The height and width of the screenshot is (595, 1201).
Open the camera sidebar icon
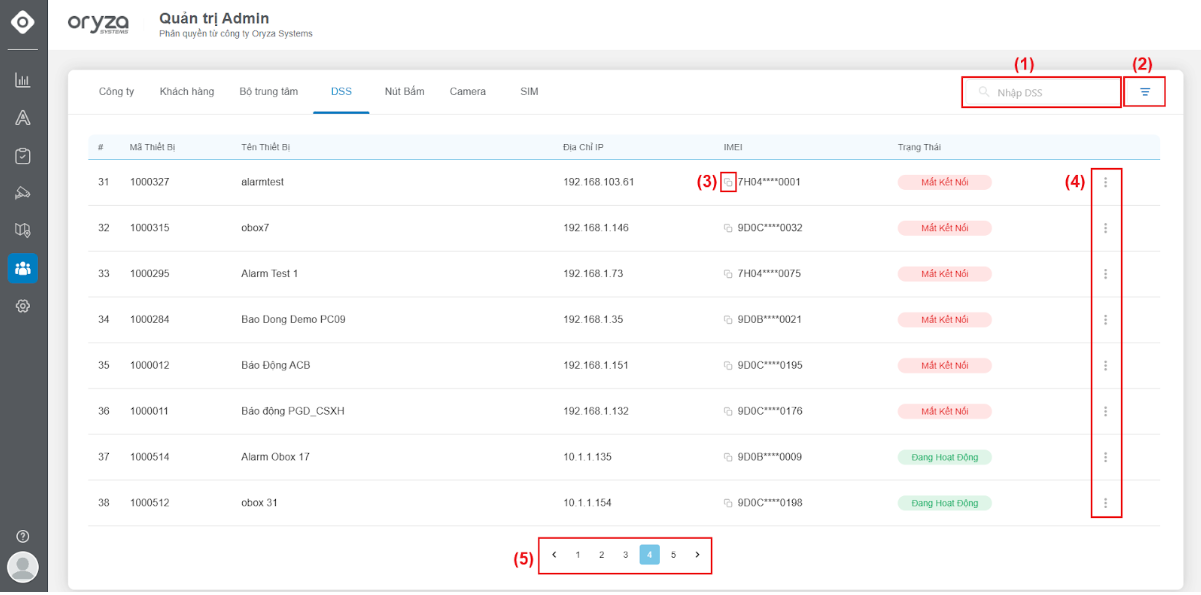pyautogui.click(x=23, y=193)
